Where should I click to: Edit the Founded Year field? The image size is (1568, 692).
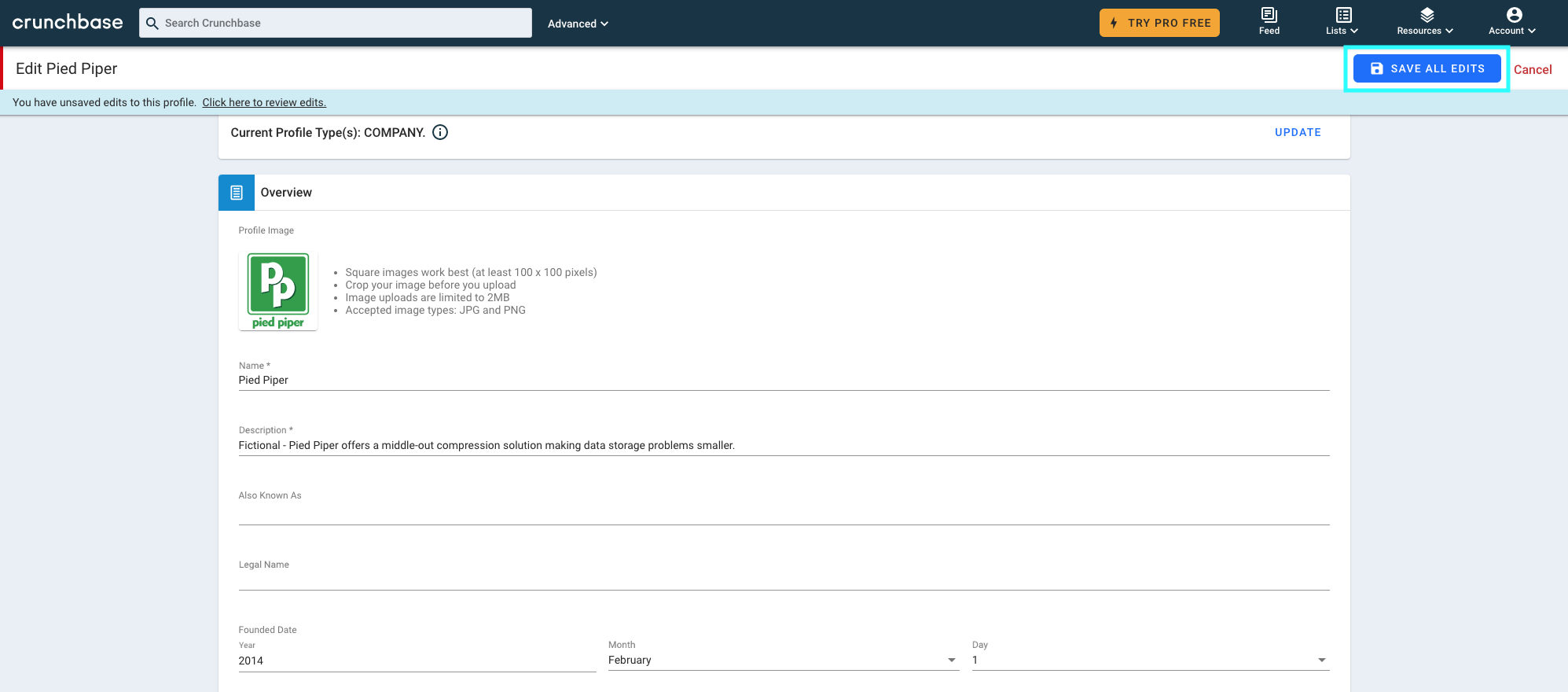tap(417, 661)
